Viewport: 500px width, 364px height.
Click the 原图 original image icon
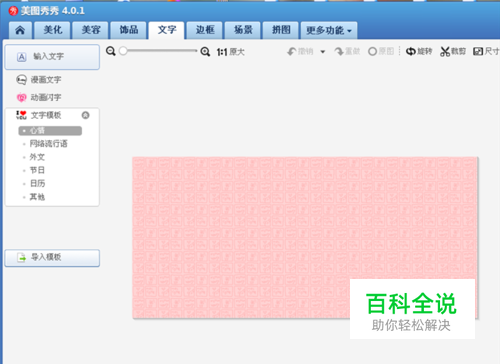[x=372, y=52]
